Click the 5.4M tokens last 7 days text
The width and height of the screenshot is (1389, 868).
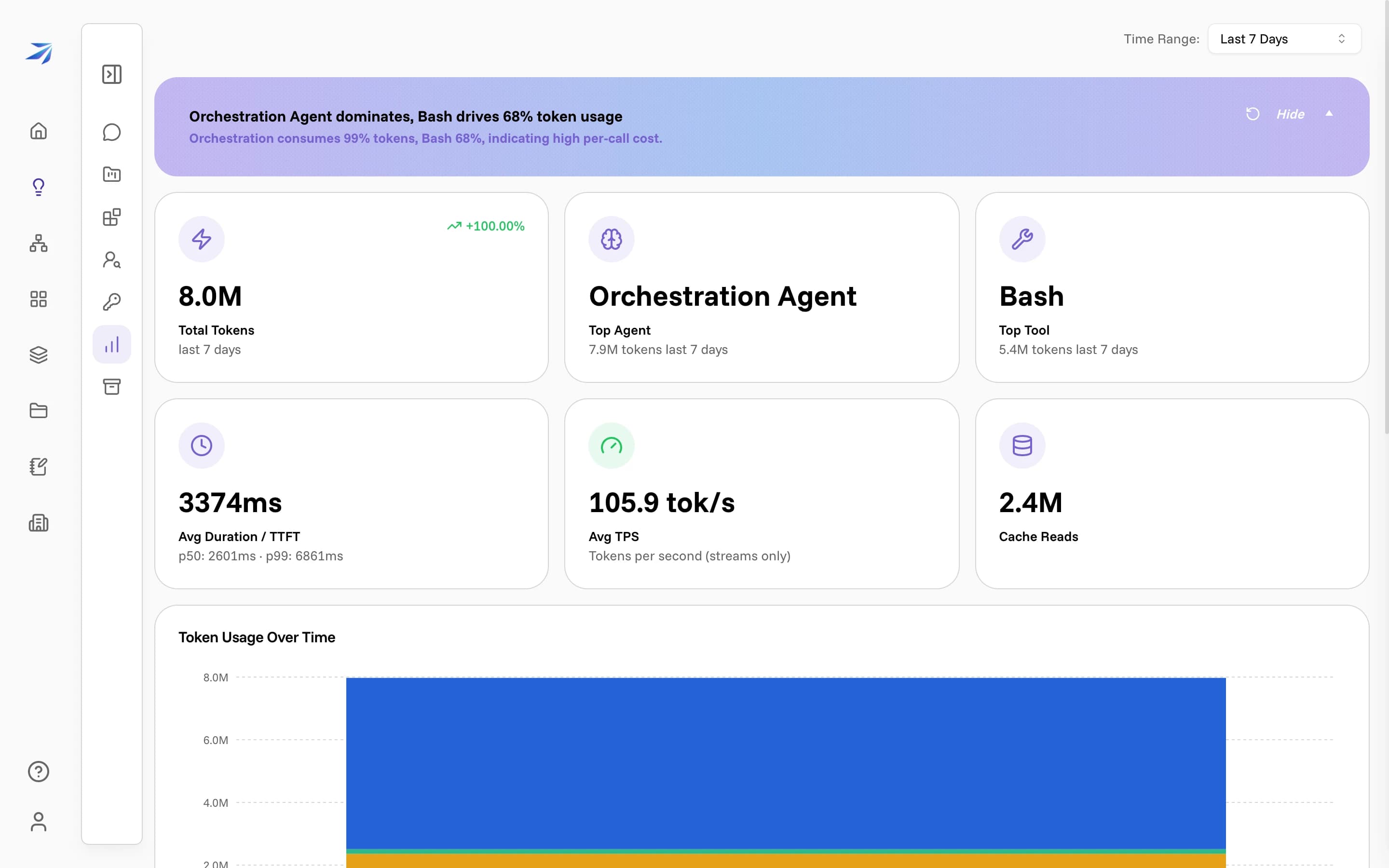pos(1068,350)
